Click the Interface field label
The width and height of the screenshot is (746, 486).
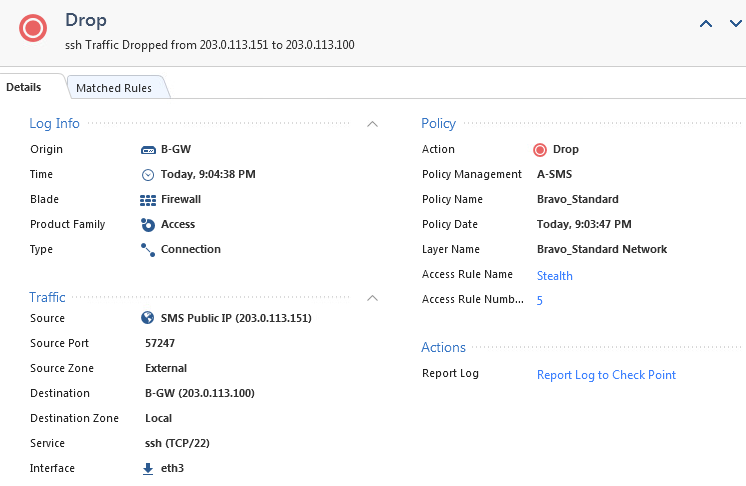click(52, 468)
